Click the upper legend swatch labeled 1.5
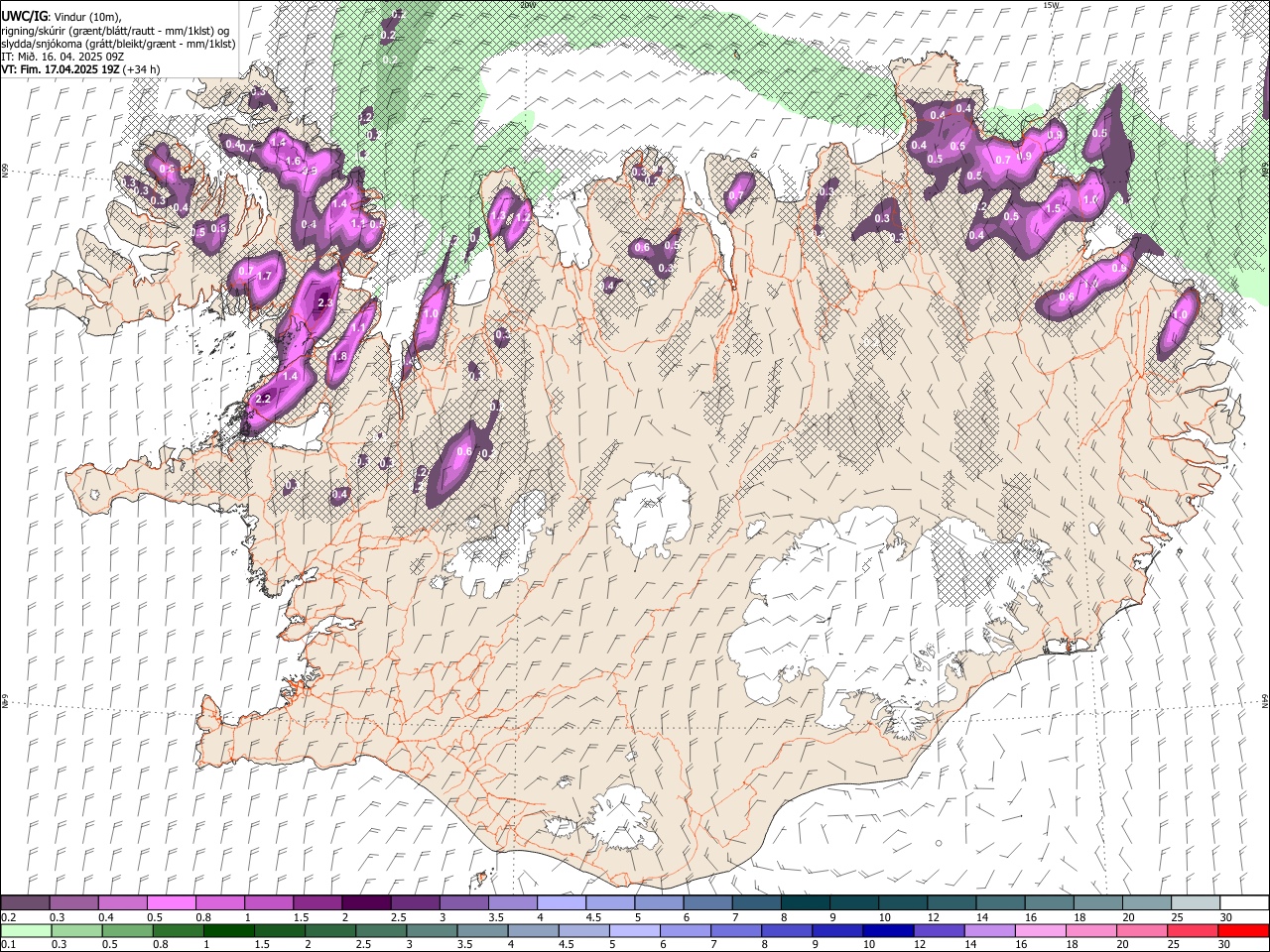The image size is (1270, 952). 317,903
